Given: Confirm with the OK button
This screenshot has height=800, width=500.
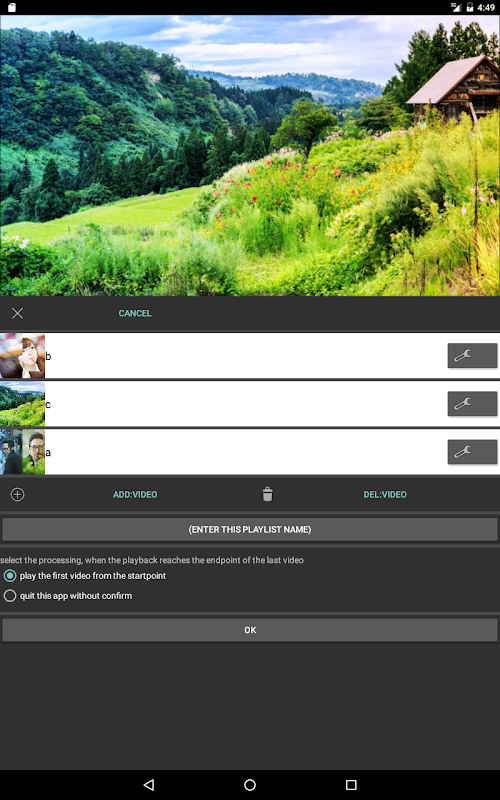Looking at the screenshot, I should (x=250, y=630).
